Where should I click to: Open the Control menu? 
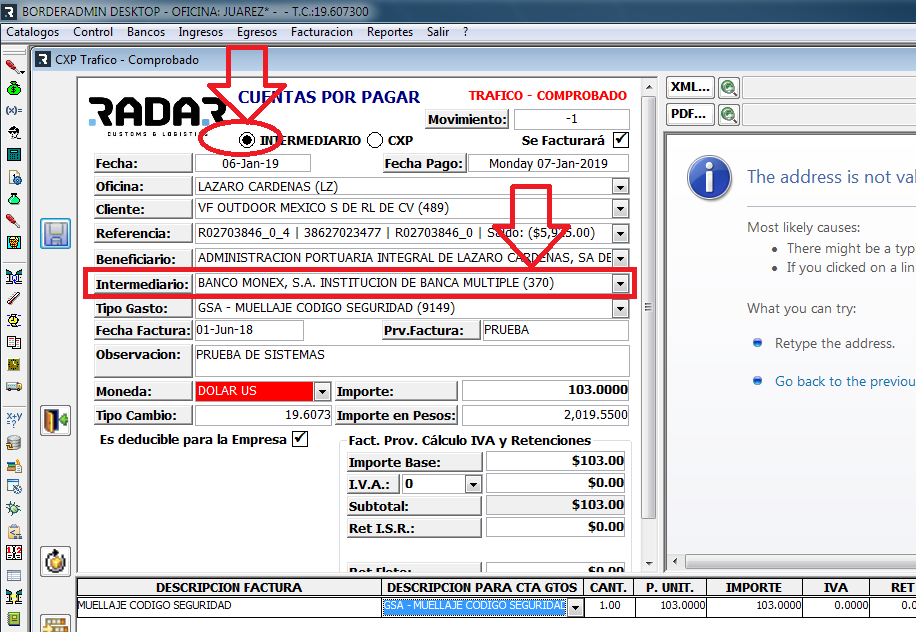click(93, 32)
